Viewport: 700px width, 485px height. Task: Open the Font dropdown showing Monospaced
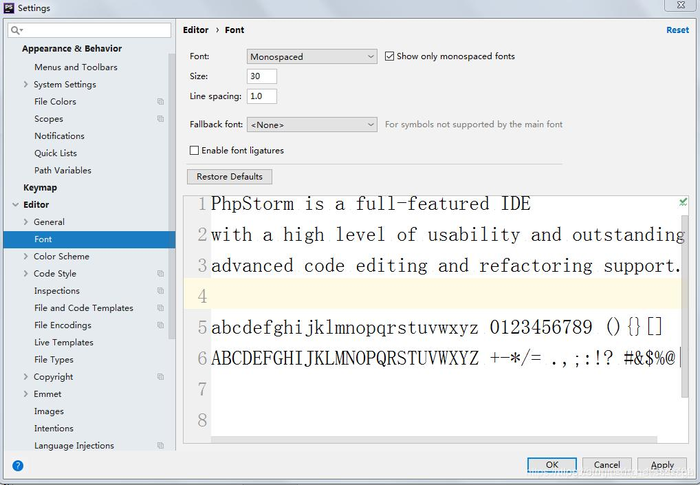[x=312, y=57]
